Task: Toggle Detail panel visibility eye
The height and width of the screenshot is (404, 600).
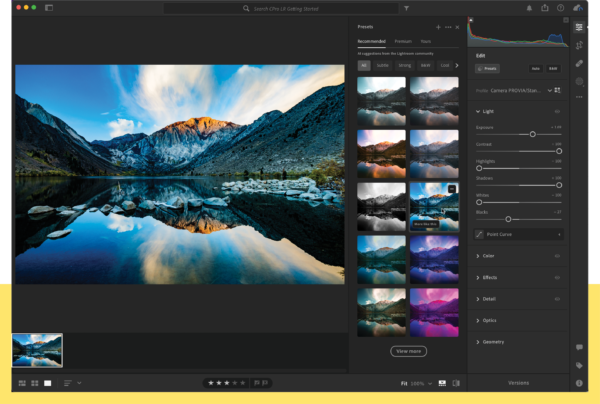Action: coord(558,299)
